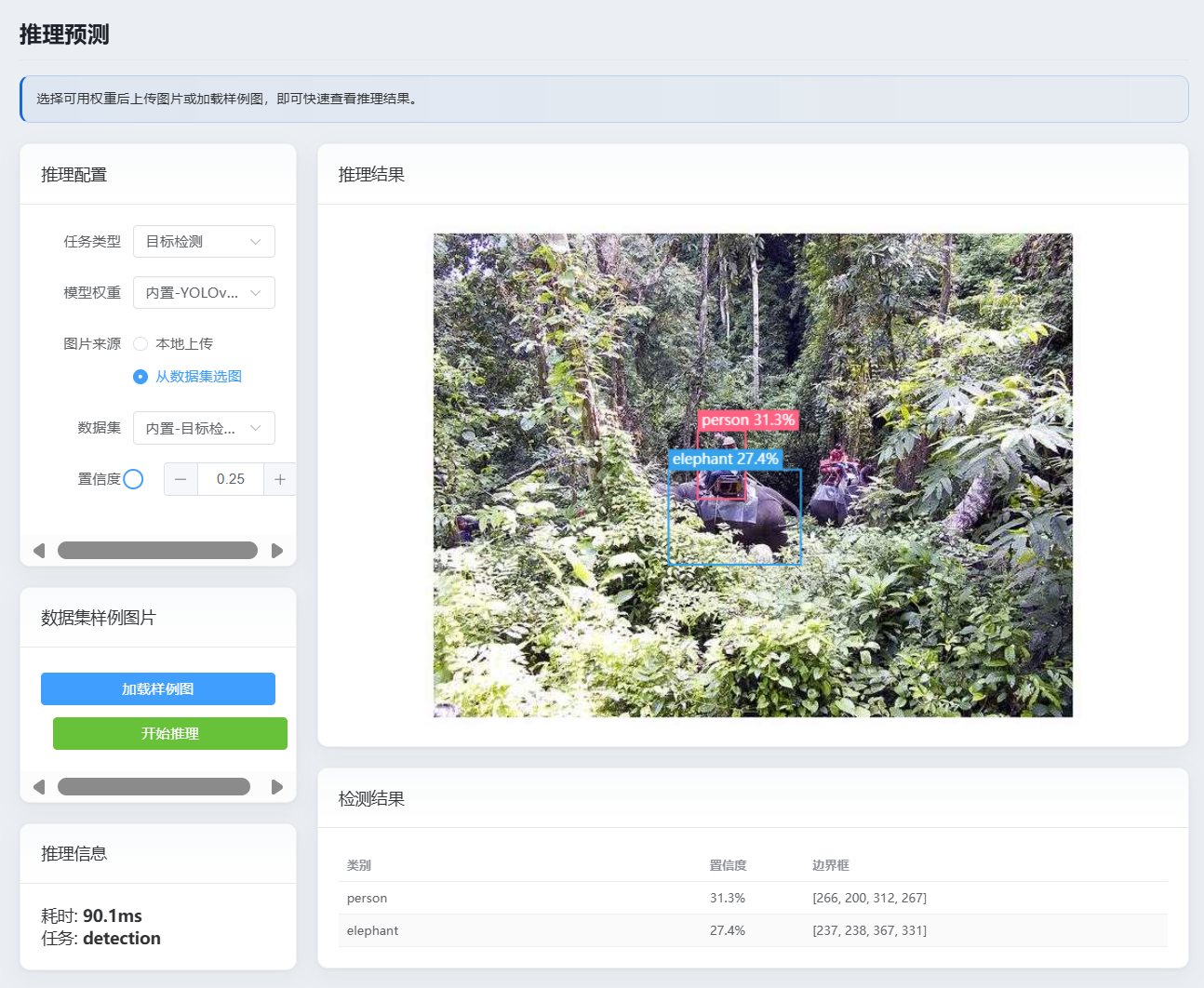Click the 加载样例图 button

158,689
